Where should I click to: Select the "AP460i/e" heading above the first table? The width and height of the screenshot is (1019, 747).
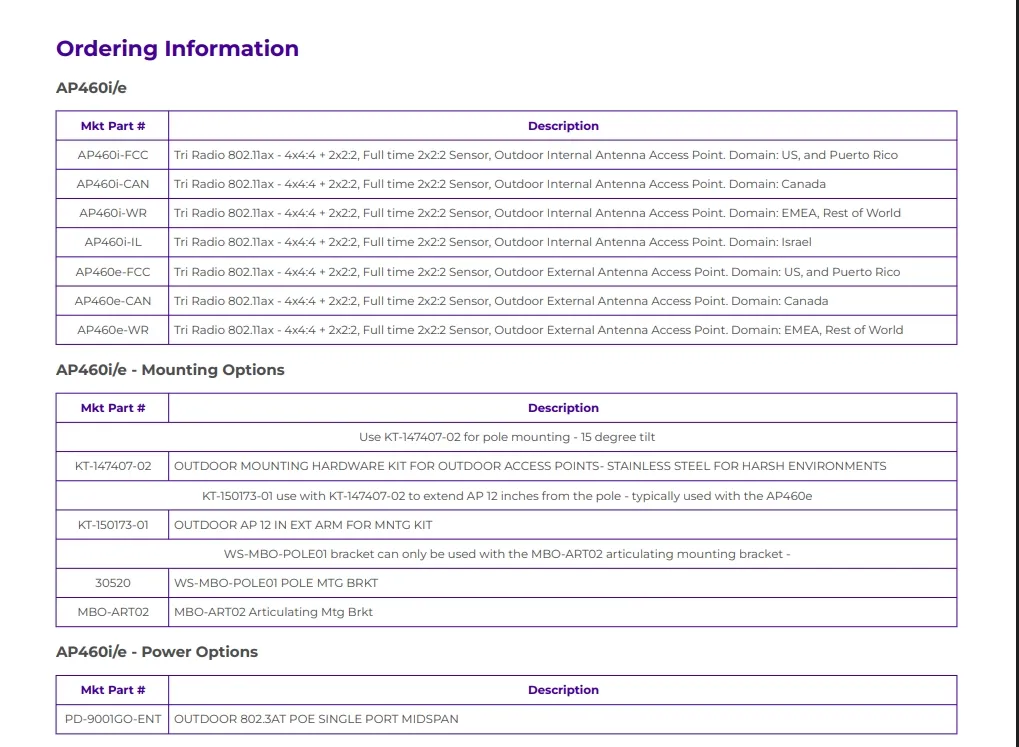91,88
